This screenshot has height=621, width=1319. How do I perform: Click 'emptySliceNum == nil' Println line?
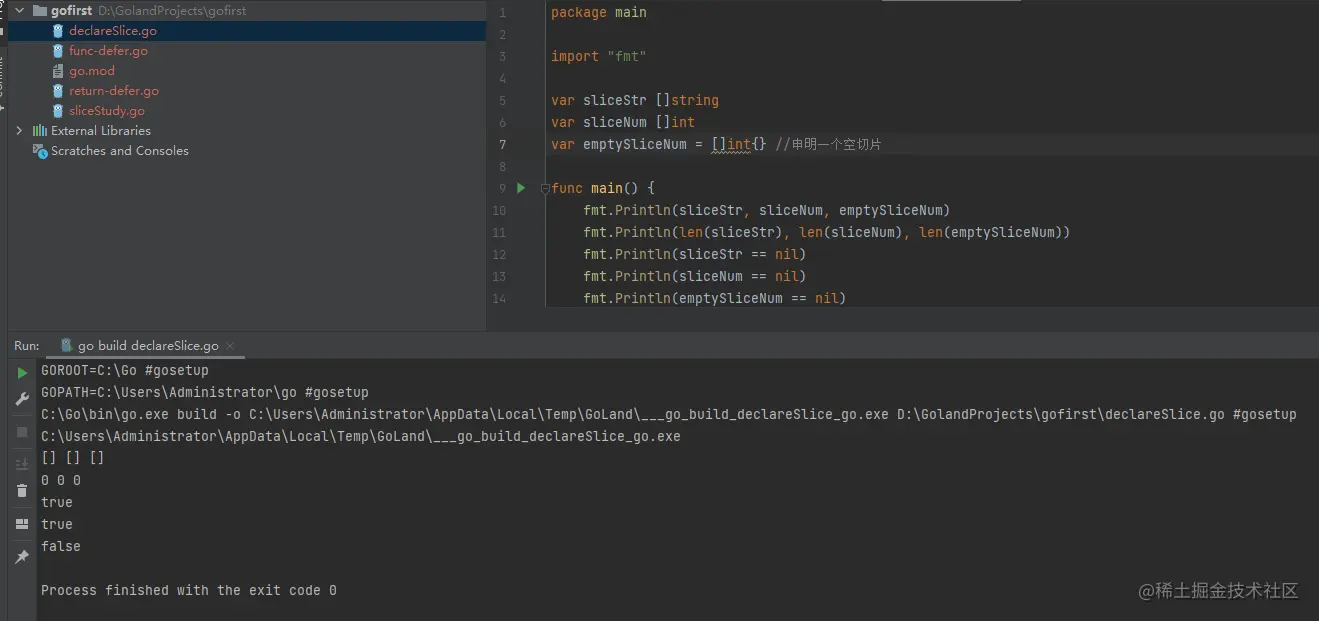715,298
